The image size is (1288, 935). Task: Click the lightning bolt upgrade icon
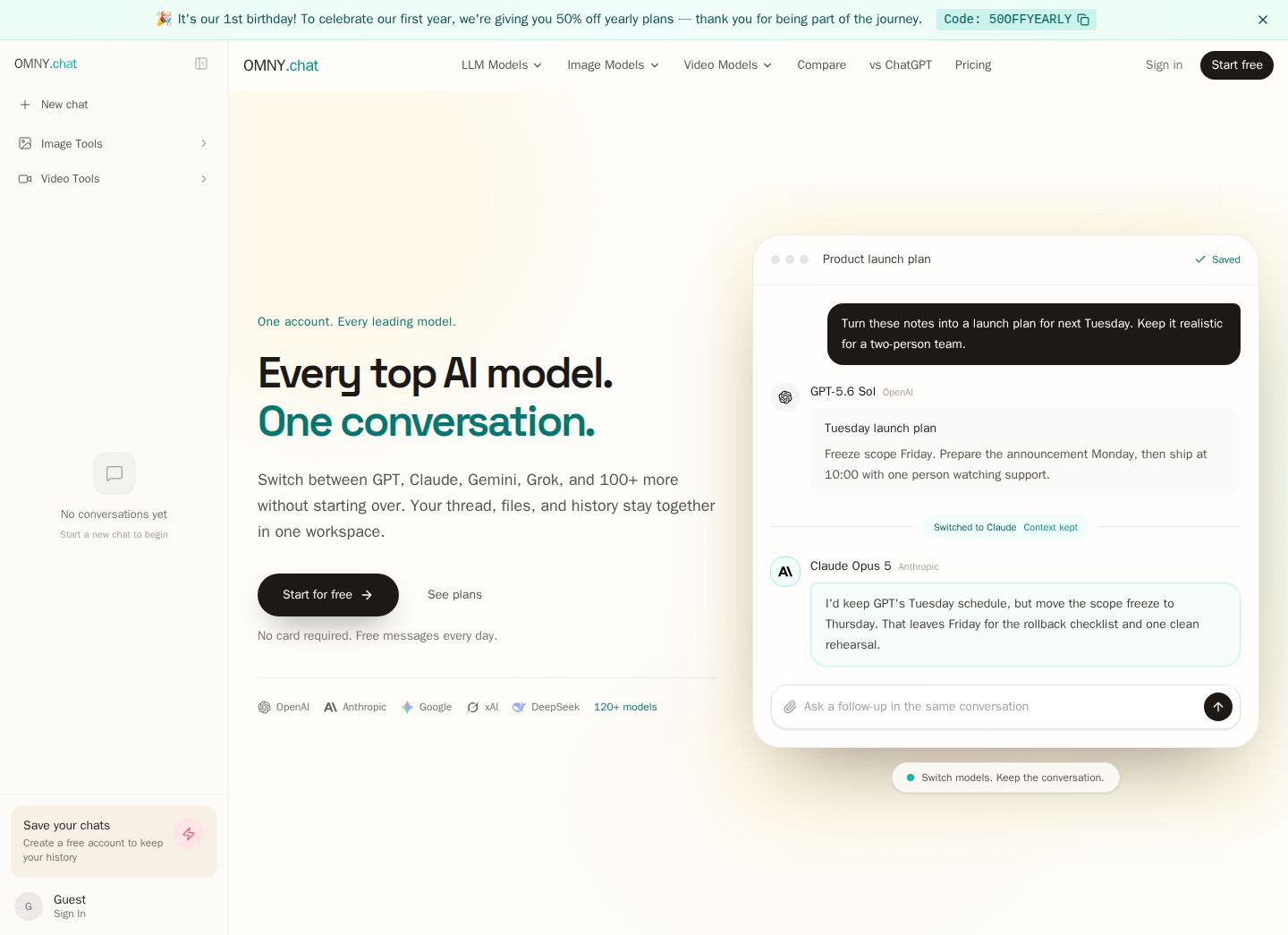[189, 834]
